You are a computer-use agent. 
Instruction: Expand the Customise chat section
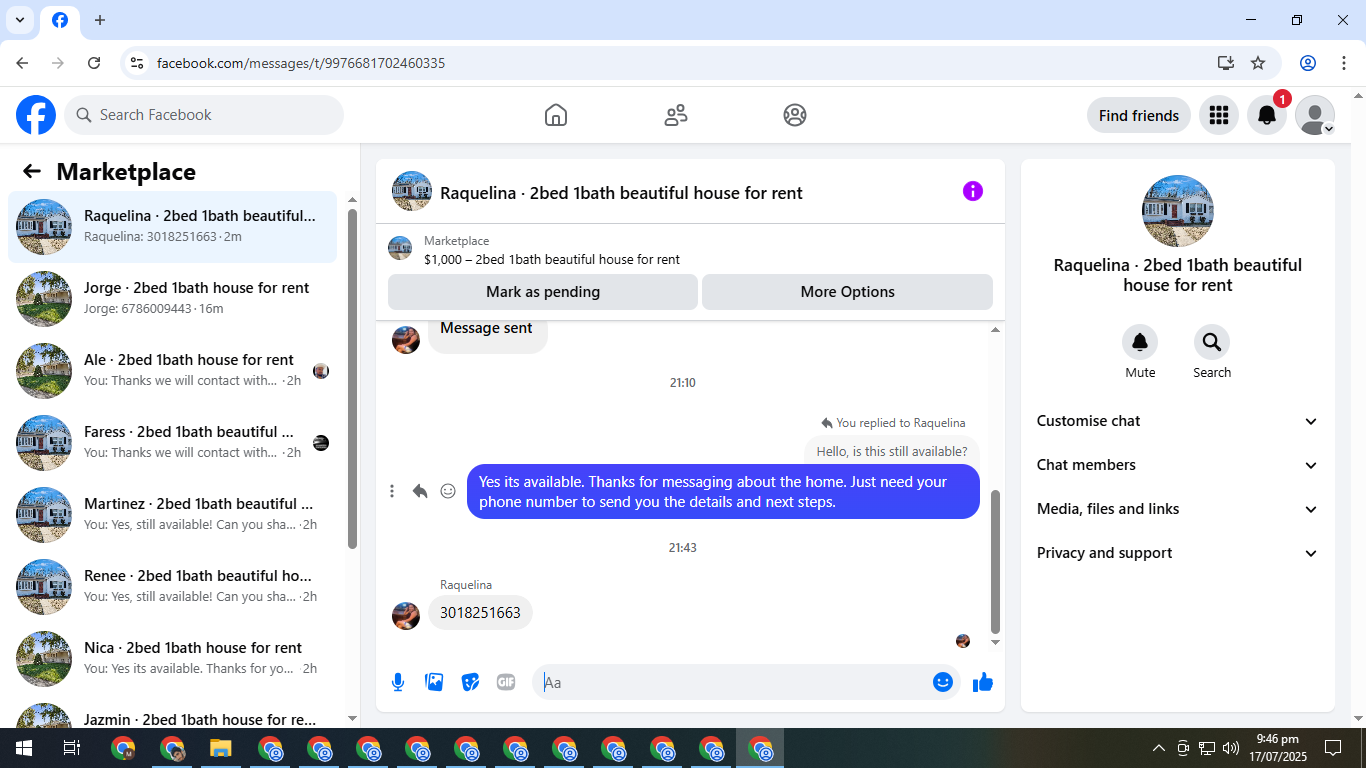pos(1178,421)
